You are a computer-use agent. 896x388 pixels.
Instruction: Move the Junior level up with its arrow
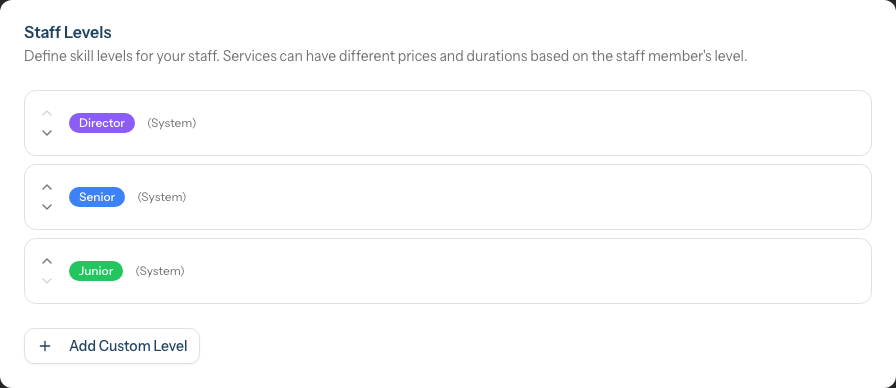point(47,261)
